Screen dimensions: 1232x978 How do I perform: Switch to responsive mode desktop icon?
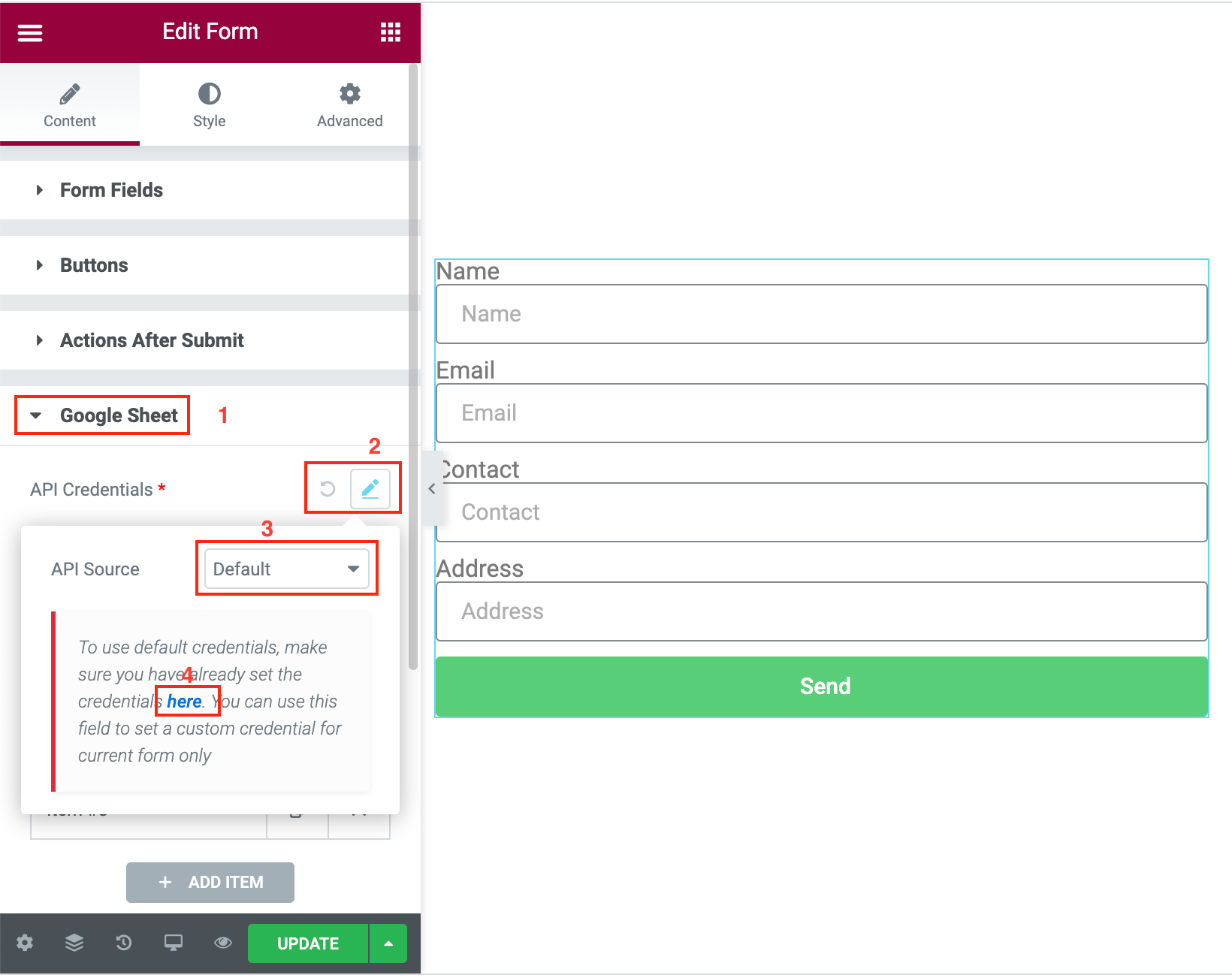click(x=174, y=943)
